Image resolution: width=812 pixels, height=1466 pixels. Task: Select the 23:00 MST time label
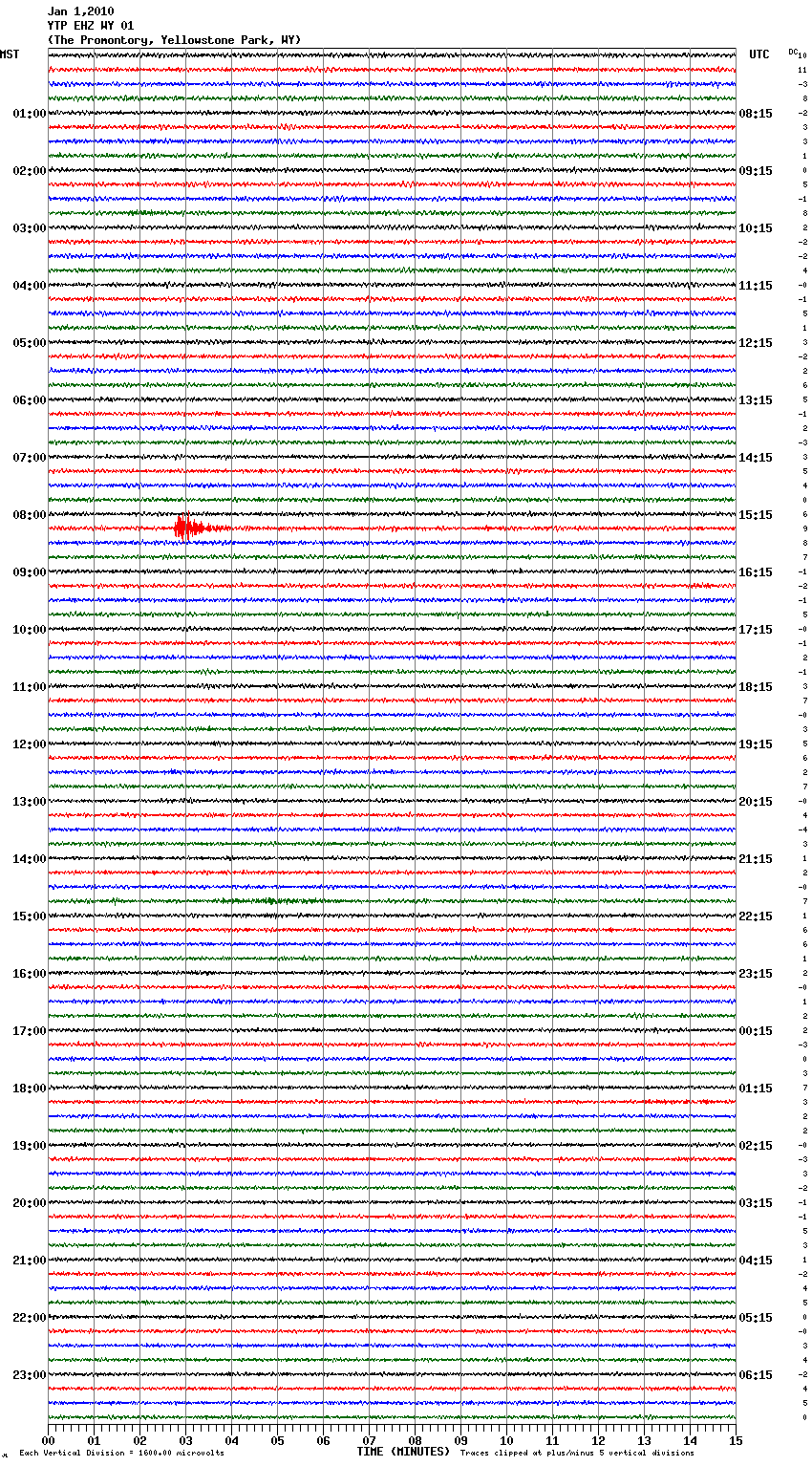tap(30, 1375)
